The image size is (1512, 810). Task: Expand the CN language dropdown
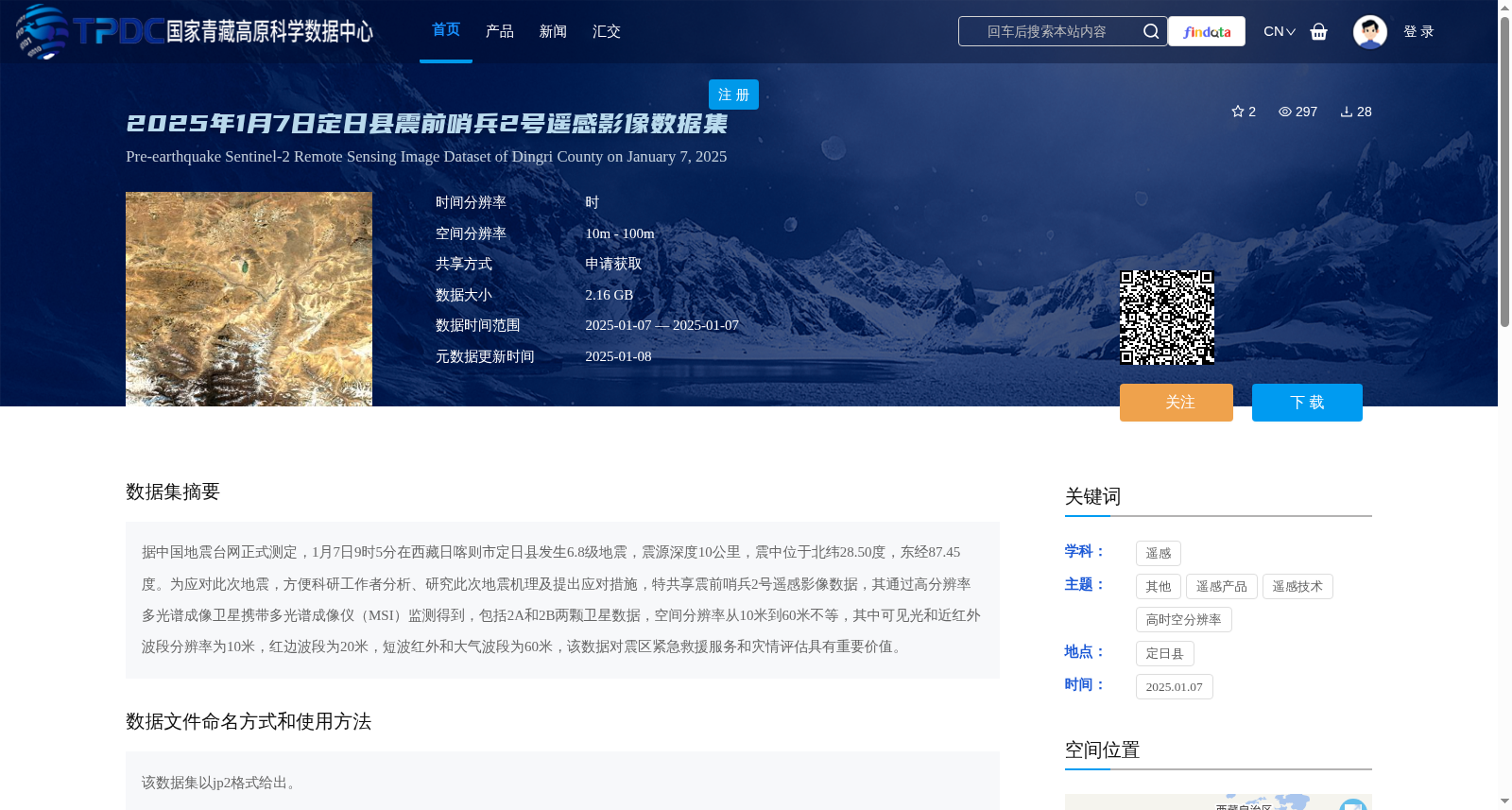click(x=1280, y=31)
